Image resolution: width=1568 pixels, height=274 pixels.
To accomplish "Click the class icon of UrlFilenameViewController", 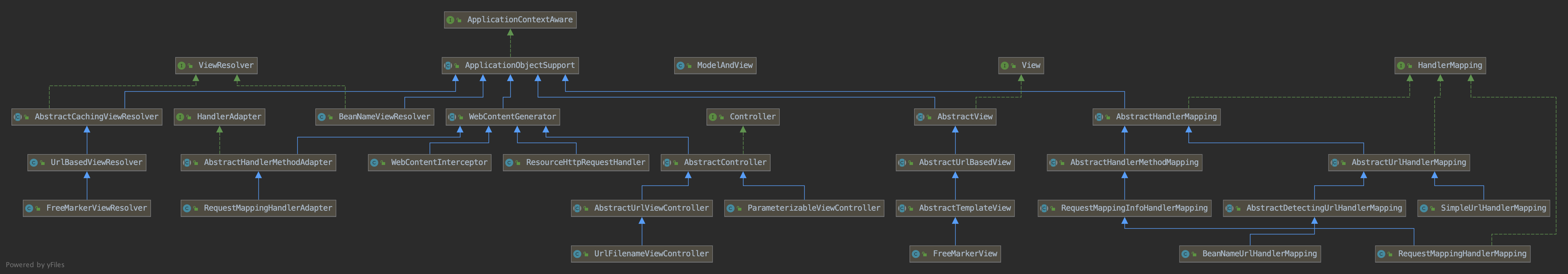I will [578, 254].
